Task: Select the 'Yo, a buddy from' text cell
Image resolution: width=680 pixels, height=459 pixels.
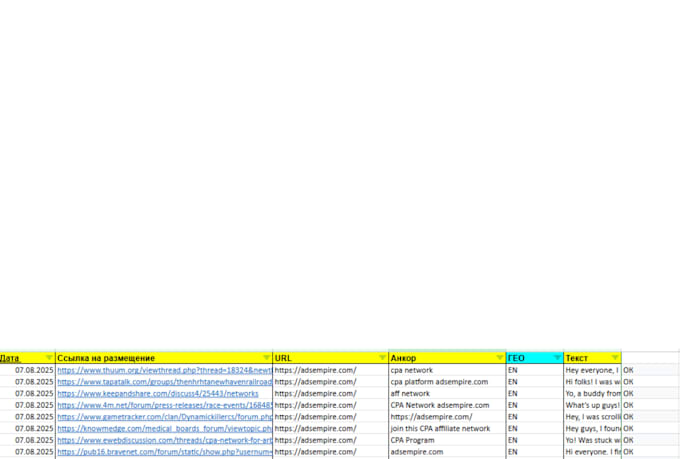Action: point(592,393)
